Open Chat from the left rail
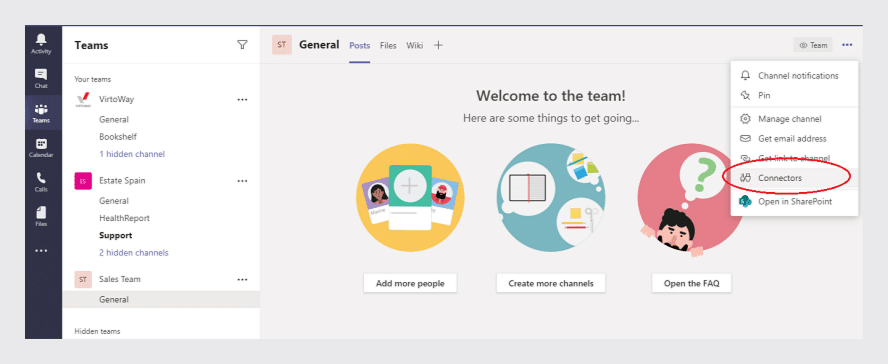The height and width of the screenshot is (364, 888). coord(41,78)
